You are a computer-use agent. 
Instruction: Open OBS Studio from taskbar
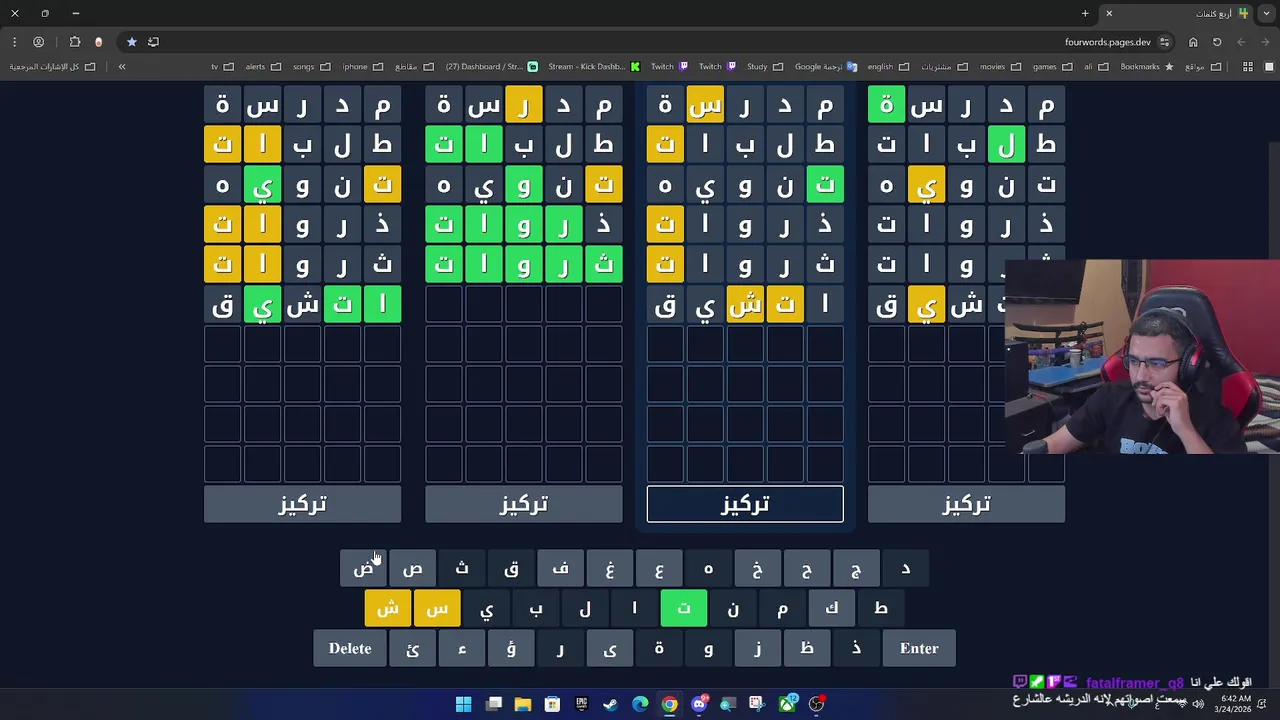click(817, 704)
